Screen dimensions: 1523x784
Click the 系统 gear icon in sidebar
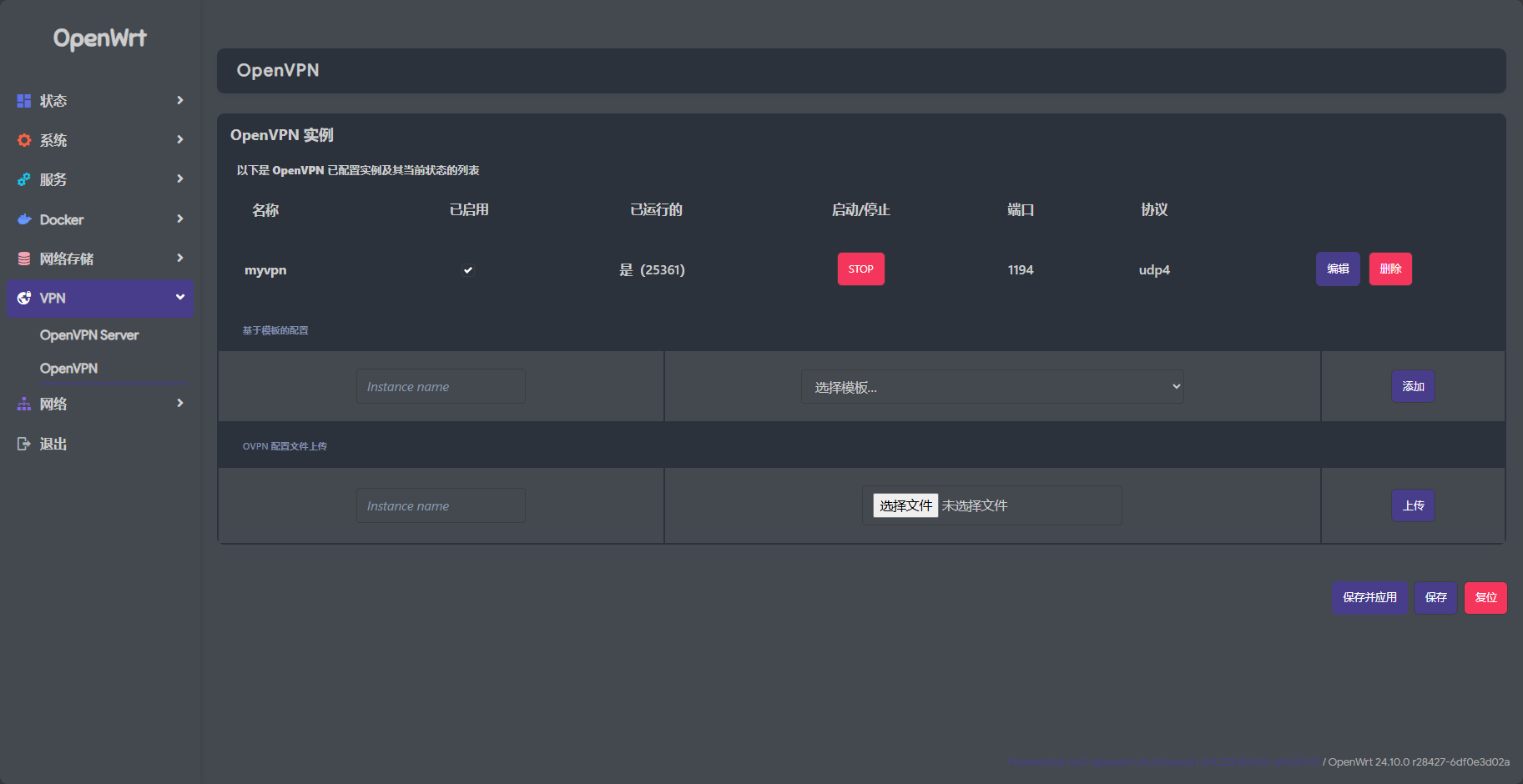pyautogui.click(x=23, y=139)
